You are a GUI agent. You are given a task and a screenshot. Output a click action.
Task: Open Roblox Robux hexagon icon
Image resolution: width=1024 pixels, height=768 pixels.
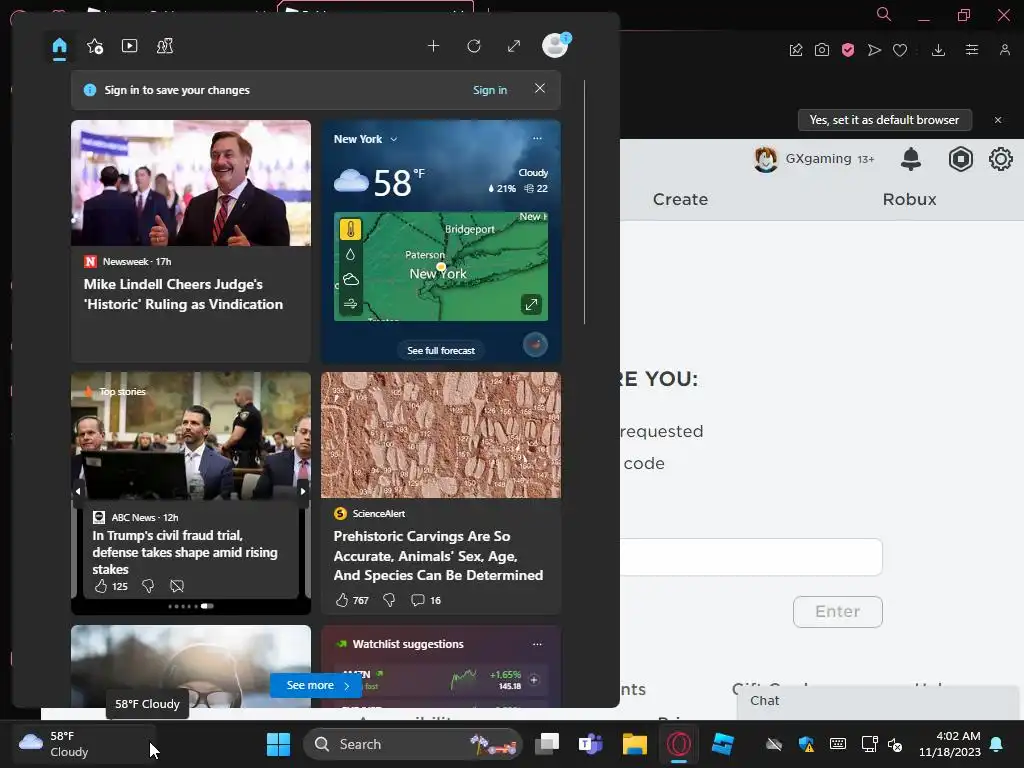coord(961,159)
